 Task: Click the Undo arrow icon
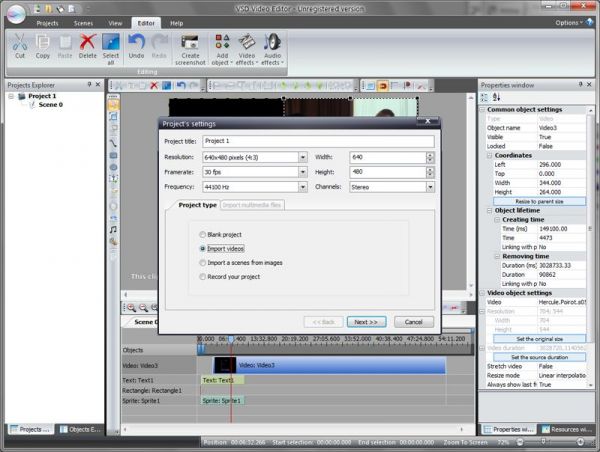137,42
